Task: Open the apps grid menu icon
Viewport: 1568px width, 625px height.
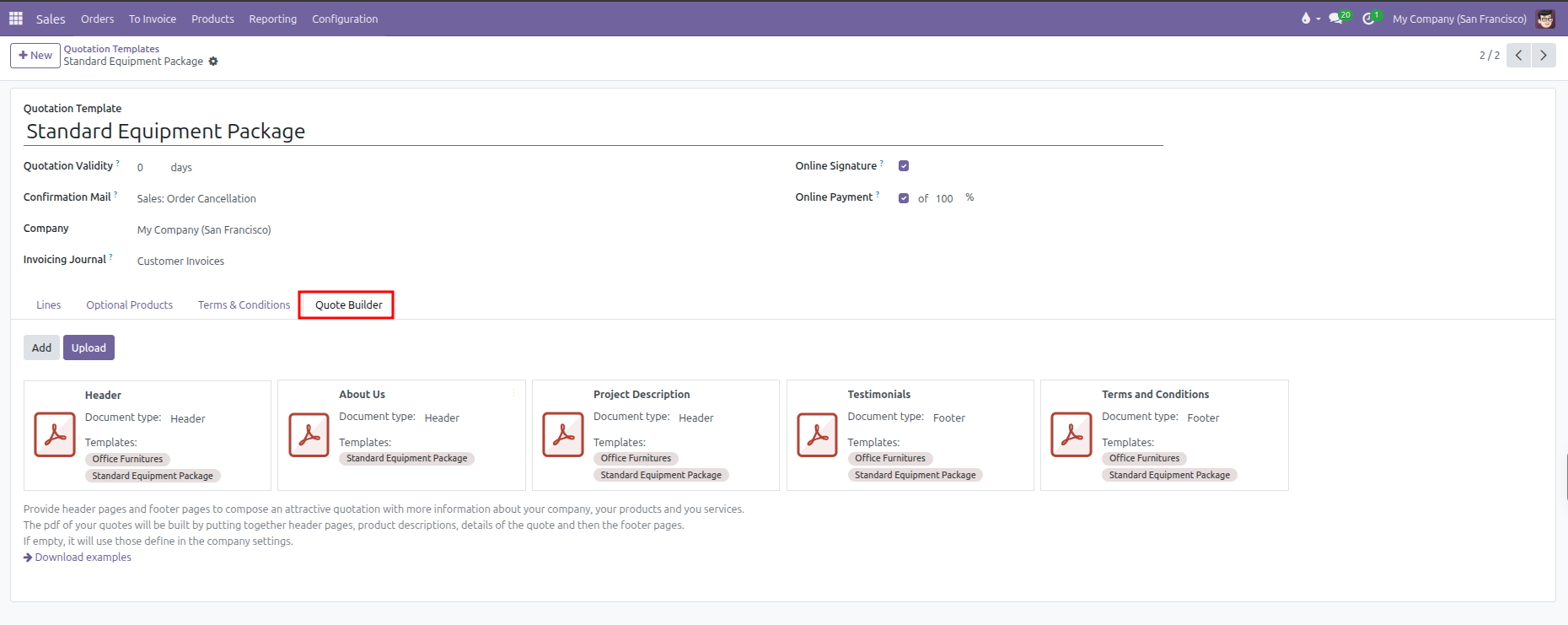Action: point(16,19)
